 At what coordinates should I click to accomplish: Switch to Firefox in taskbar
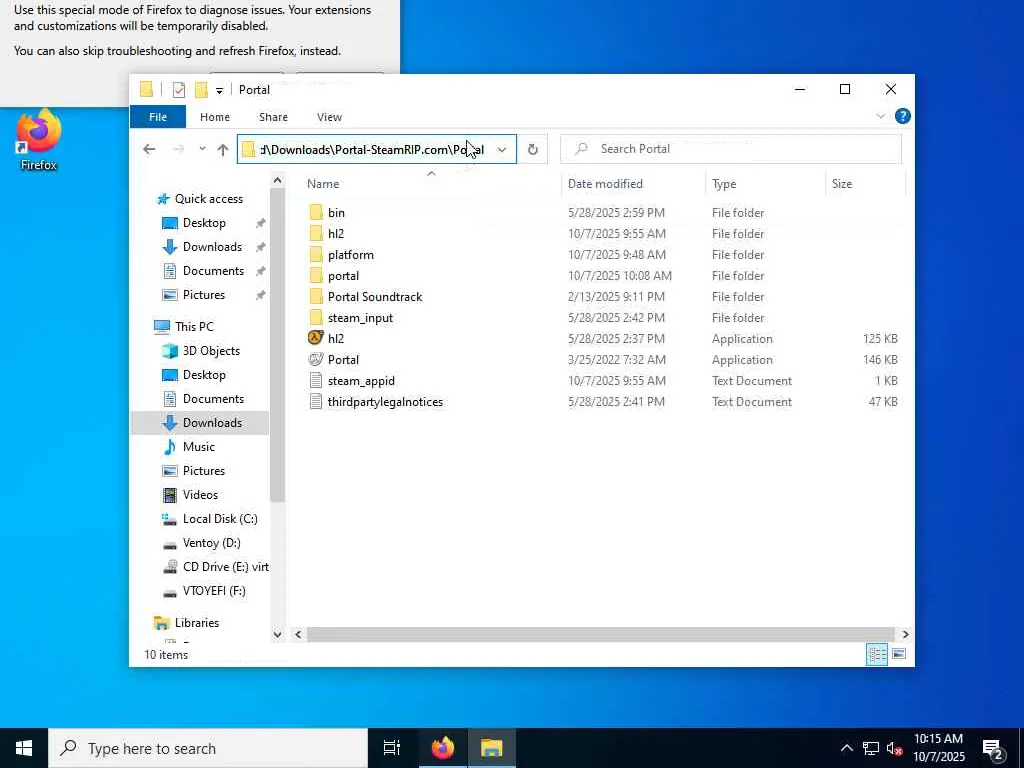click(443, 748)
